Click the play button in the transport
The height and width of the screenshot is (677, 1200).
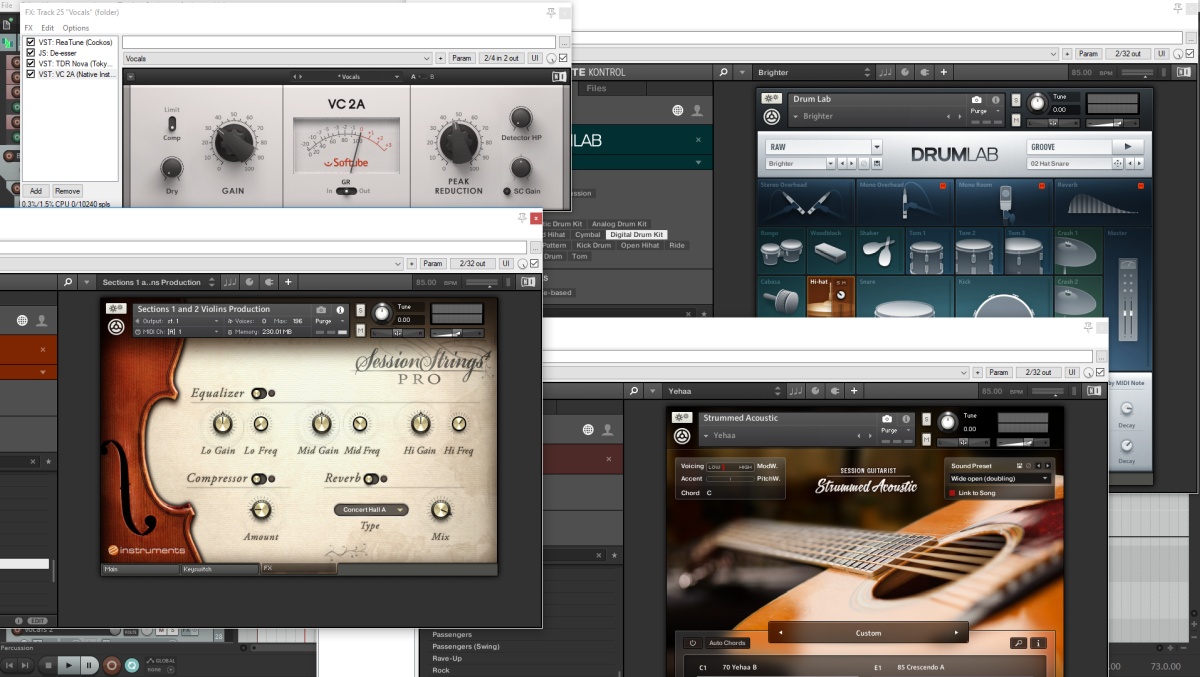pos(68,665)
